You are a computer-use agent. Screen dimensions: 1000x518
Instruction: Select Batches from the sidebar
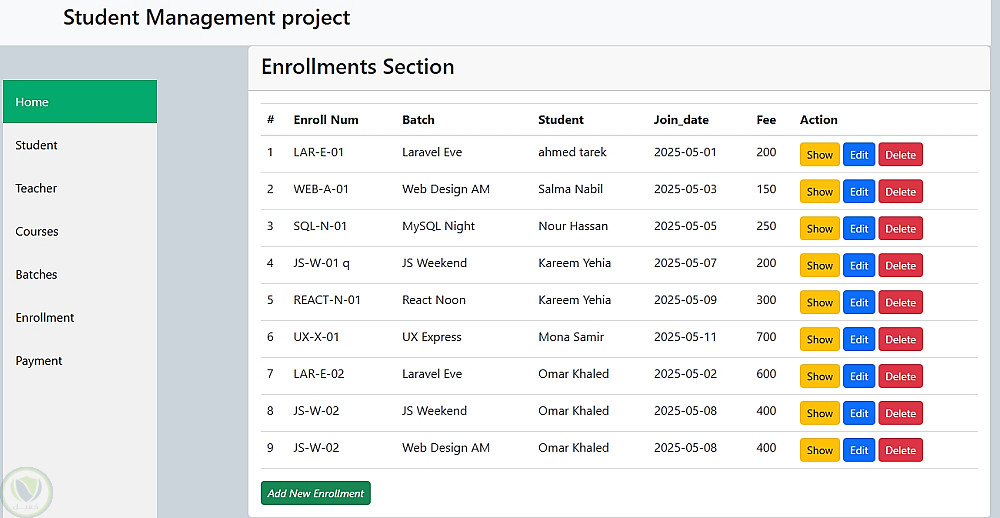click(37, 274)
